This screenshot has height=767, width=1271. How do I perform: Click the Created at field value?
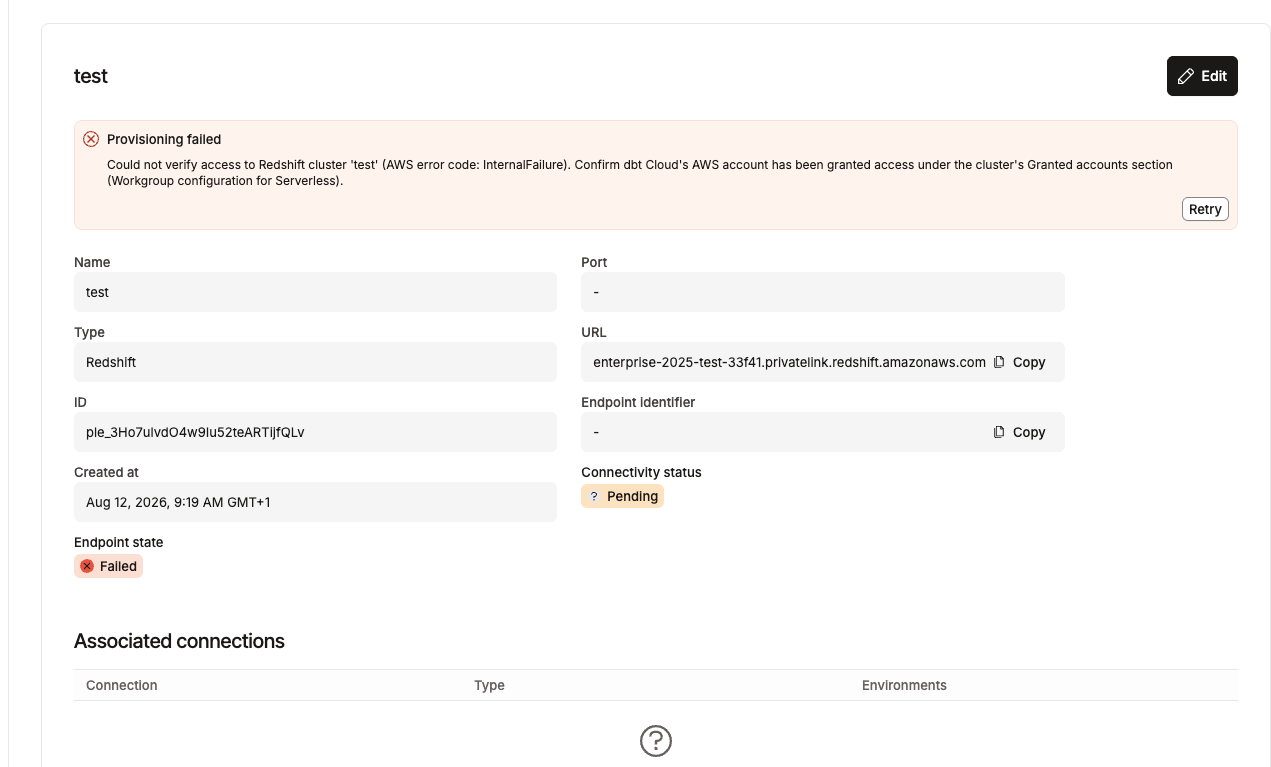coord(315,502)
